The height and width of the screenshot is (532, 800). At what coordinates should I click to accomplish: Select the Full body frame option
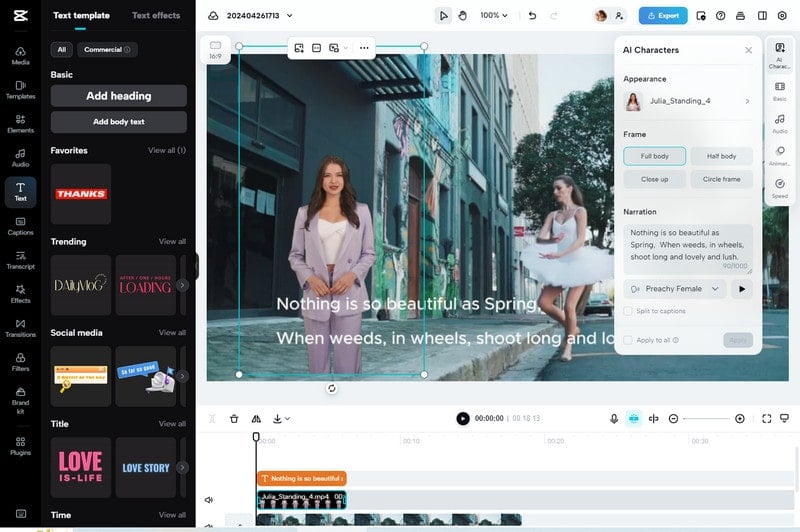pos(655,156)
